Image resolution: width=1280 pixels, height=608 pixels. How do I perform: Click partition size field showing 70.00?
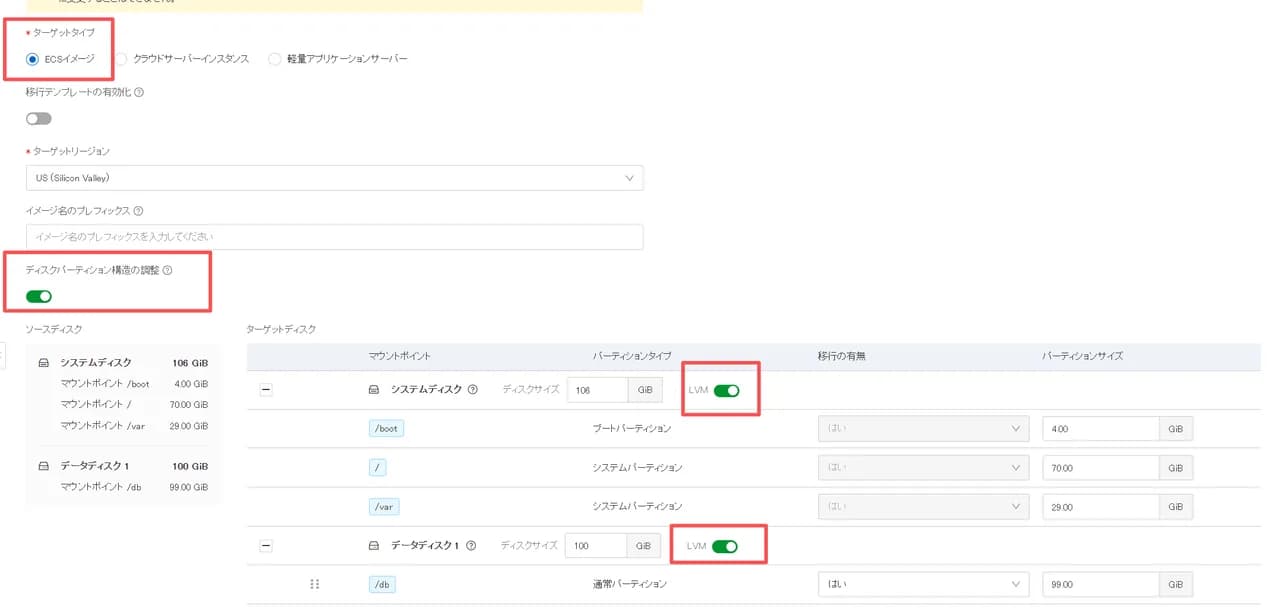pos(1100,468)
